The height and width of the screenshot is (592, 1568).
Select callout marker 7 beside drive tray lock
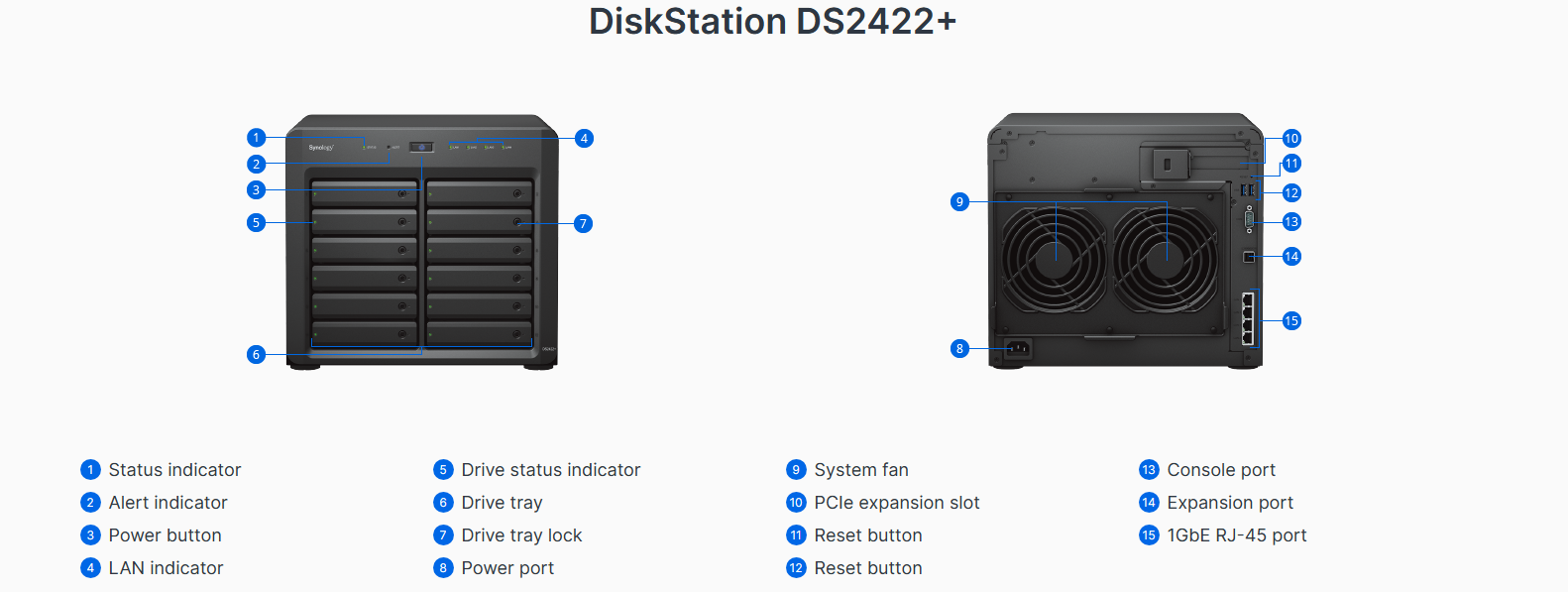click(x=583, y=224)
